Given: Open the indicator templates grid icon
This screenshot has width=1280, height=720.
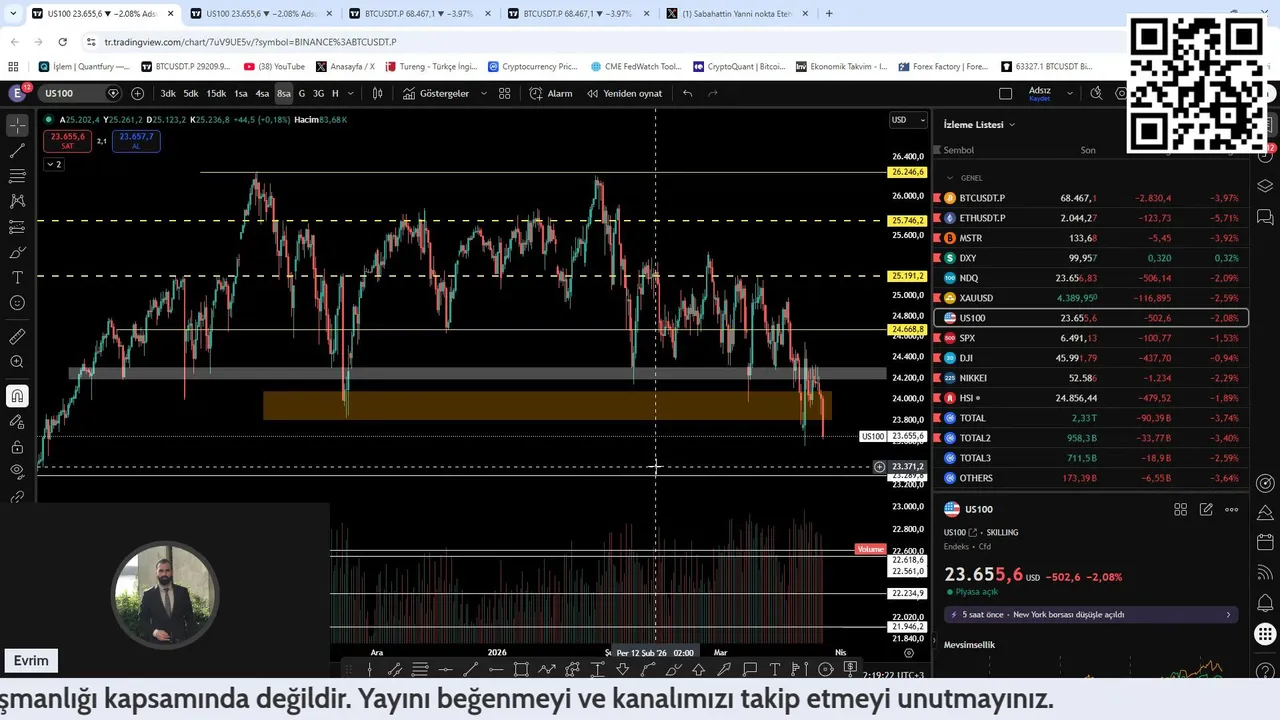Looking at the screenshot, I should (505, 93).
